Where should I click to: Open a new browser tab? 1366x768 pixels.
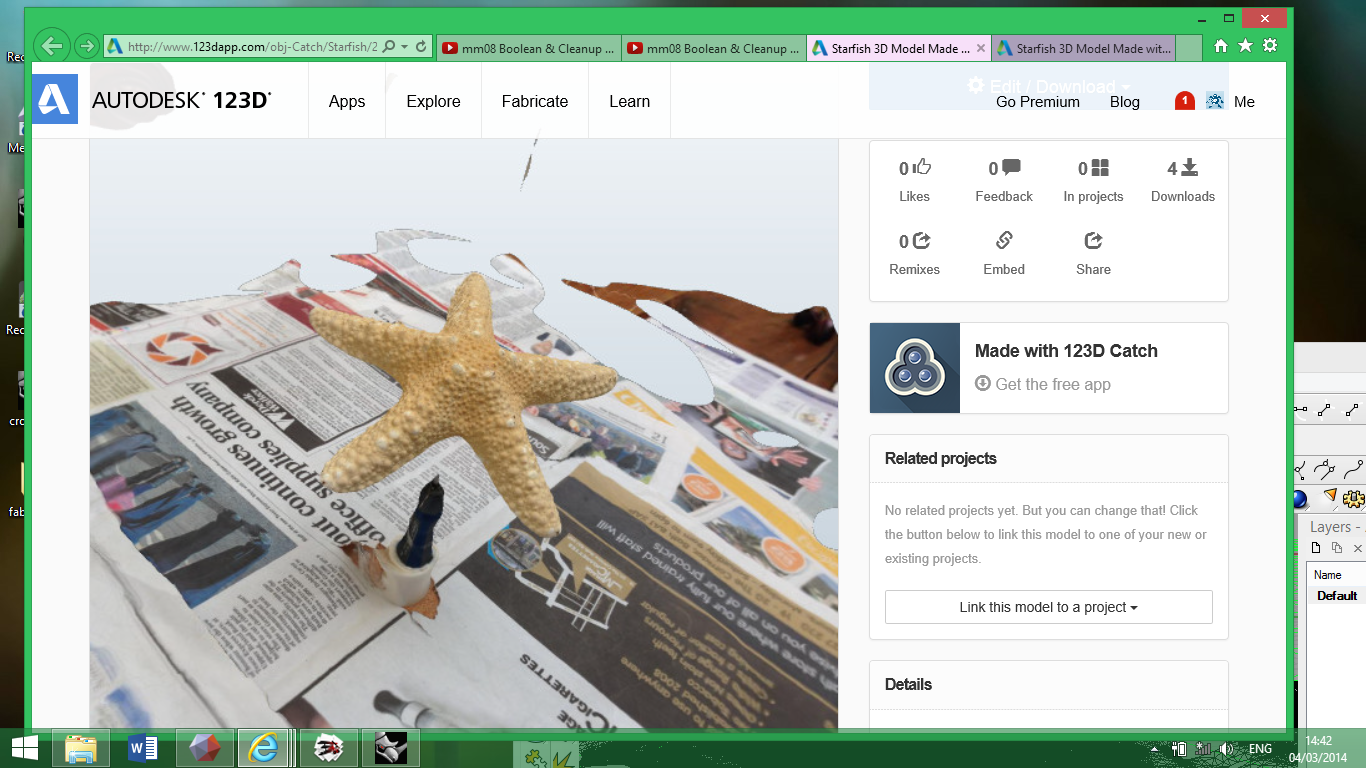[x=1188, y=48]
